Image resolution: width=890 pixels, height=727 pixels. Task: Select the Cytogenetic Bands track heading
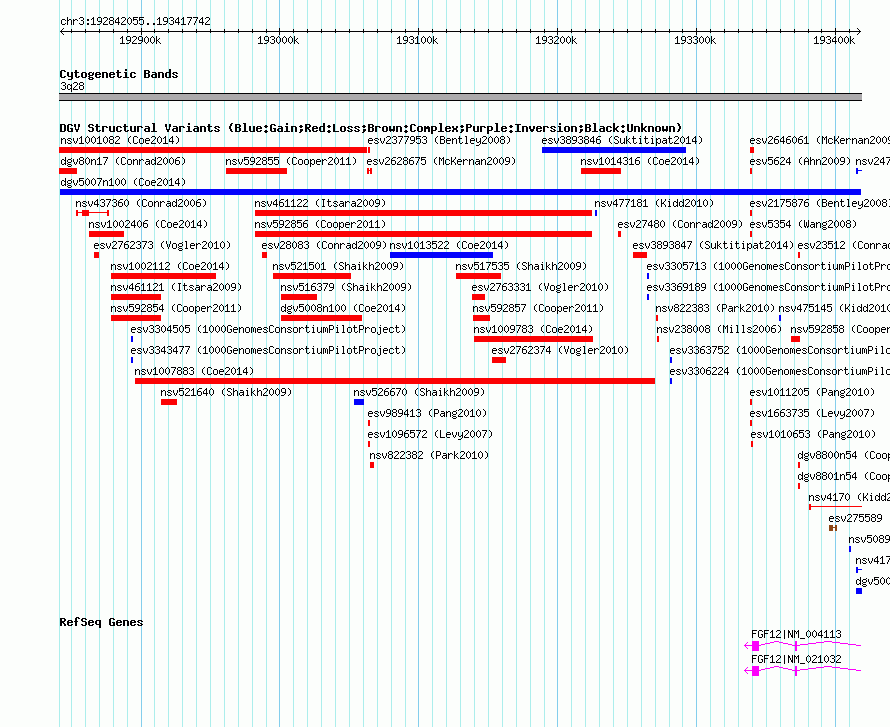click(x=119, y=74)
